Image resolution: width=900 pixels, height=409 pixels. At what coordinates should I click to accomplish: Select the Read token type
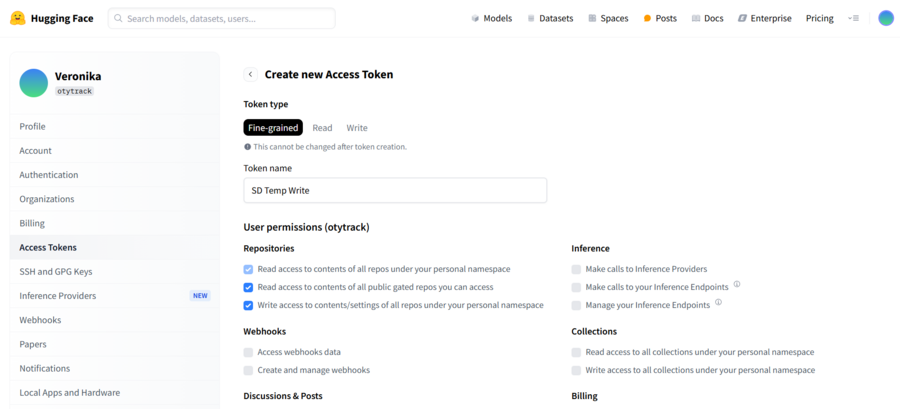click(322, 128)
